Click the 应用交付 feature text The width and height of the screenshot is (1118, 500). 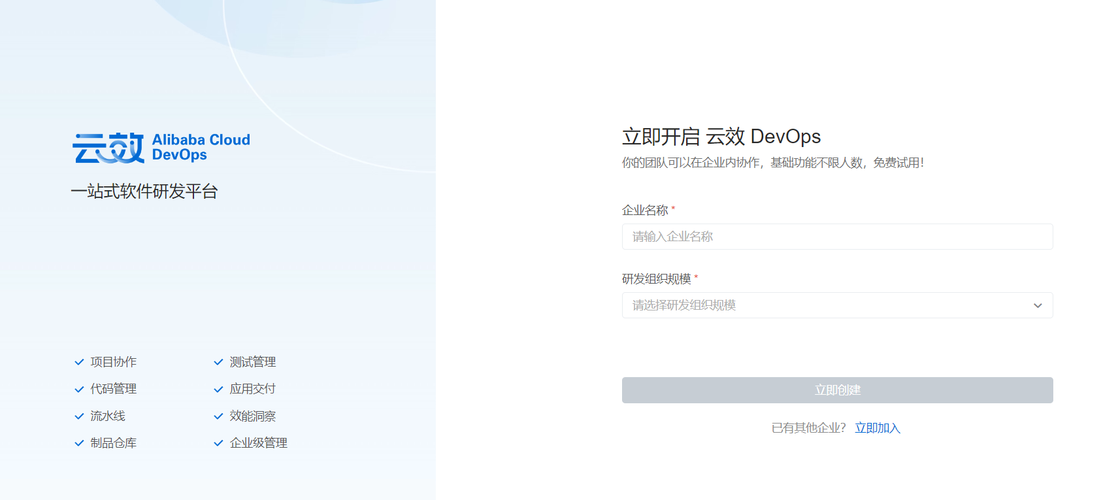click(253, 389)
